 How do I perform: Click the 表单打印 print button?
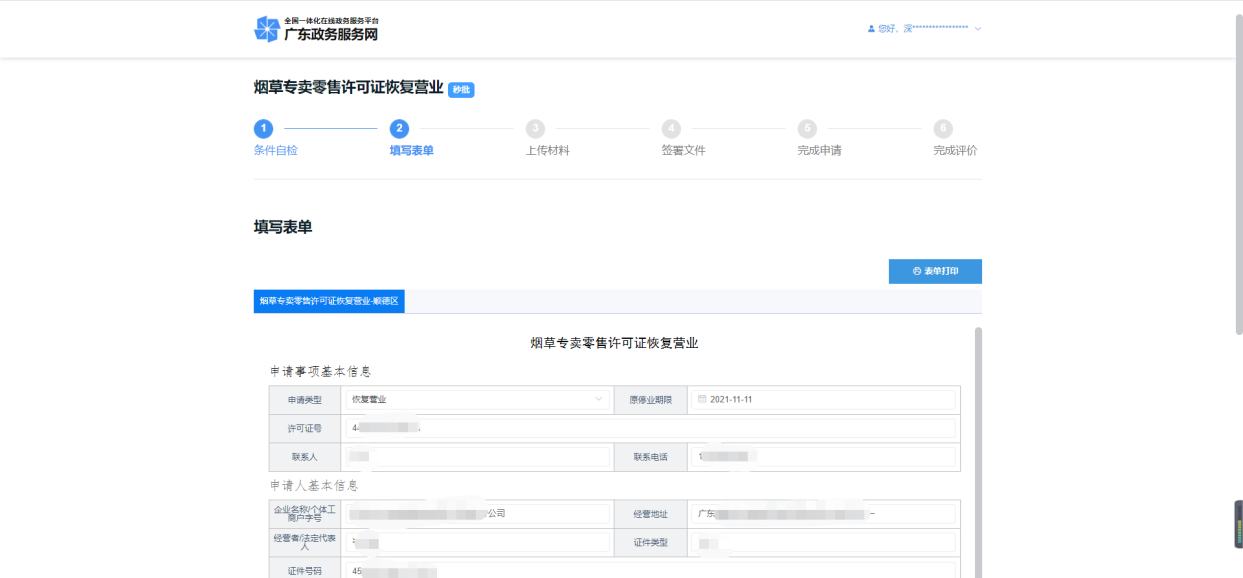click(x=935, y=271)
